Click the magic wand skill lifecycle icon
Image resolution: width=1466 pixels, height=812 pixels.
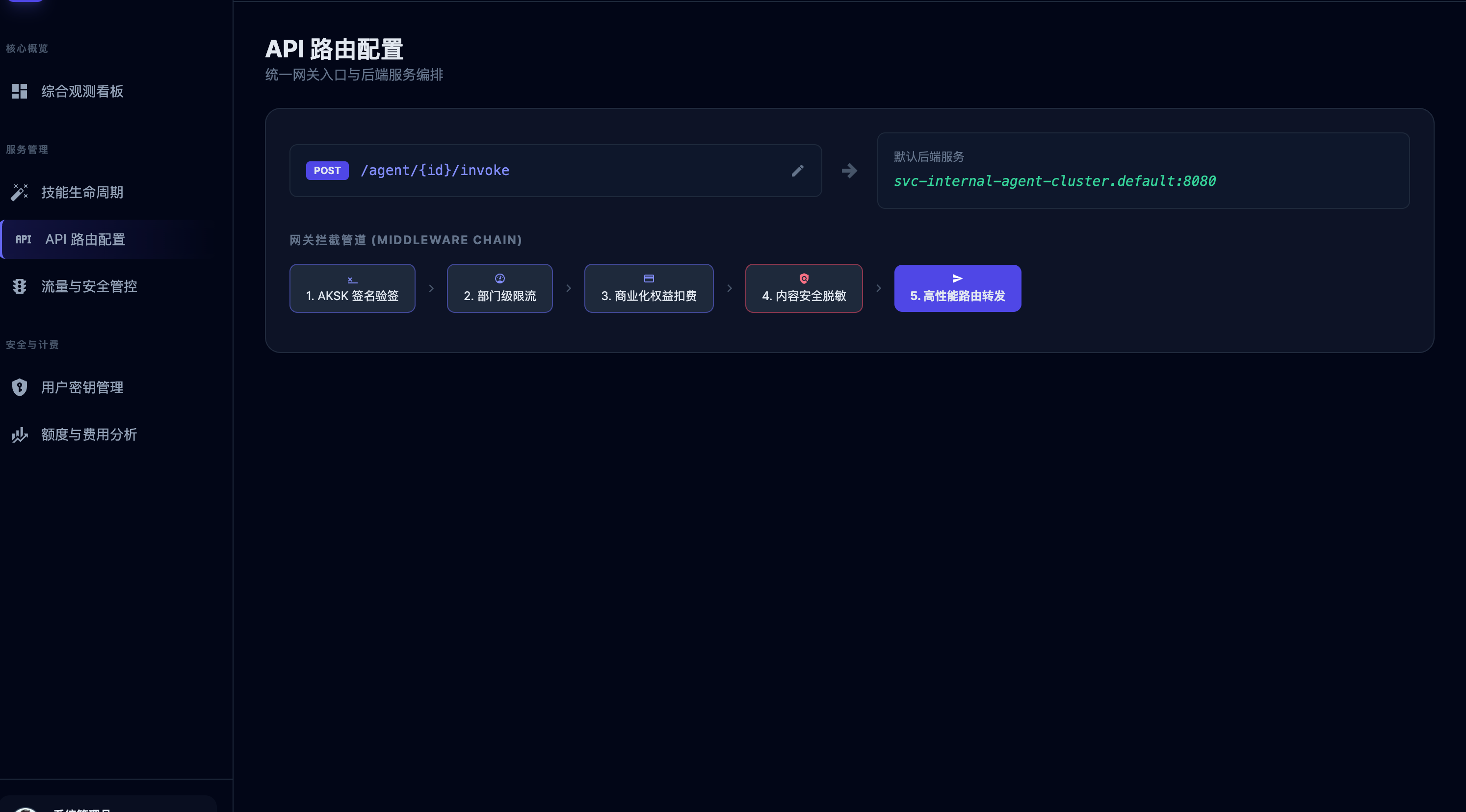pos(19,192)
